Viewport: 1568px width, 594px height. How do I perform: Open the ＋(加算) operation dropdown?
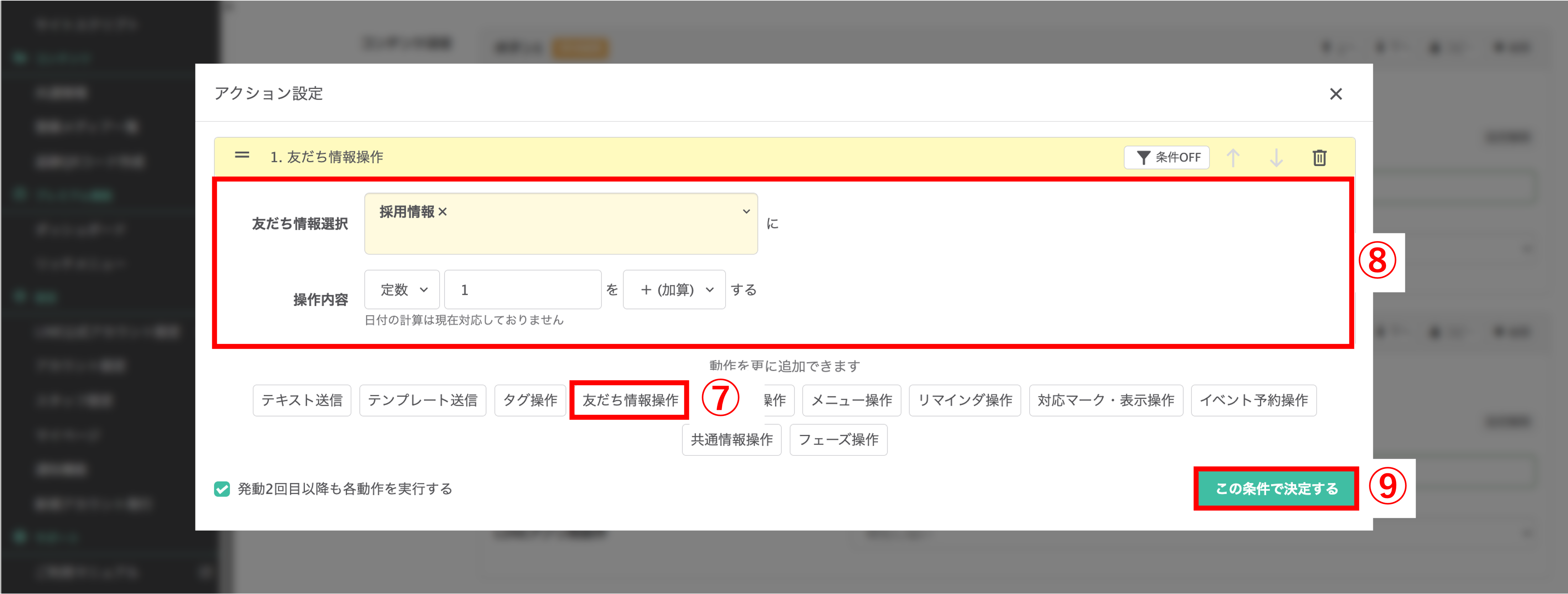(674, 290)
